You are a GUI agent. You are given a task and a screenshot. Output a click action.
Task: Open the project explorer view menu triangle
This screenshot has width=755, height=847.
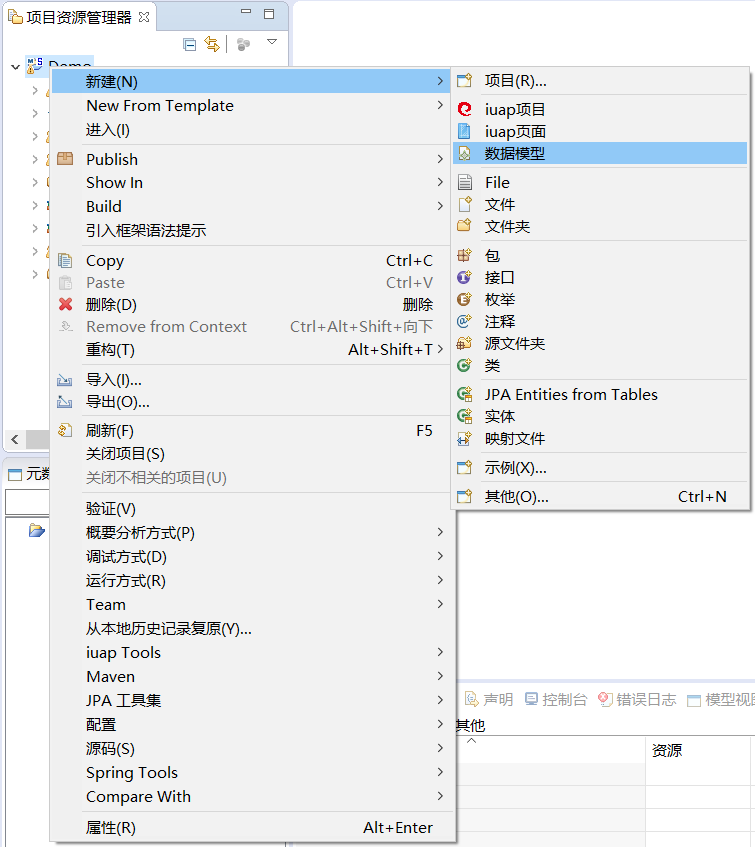coord(272,43)
